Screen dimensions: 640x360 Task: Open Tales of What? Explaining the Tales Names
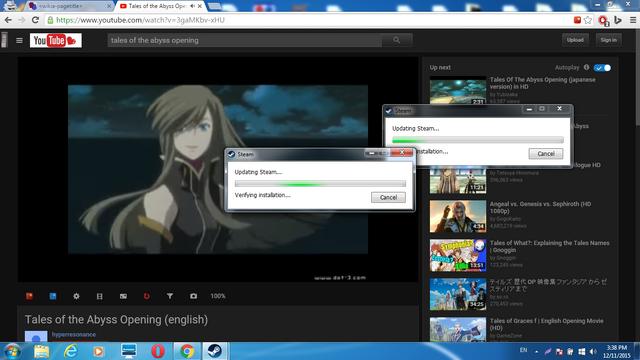click(549, 246)
